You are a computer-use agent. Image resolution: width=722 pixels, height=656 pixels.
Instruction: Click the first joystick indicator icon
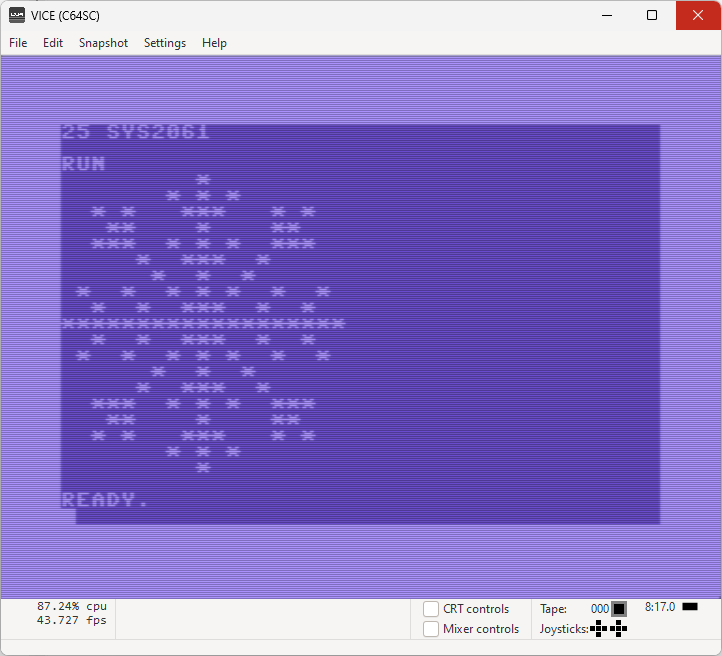(599, 629)
